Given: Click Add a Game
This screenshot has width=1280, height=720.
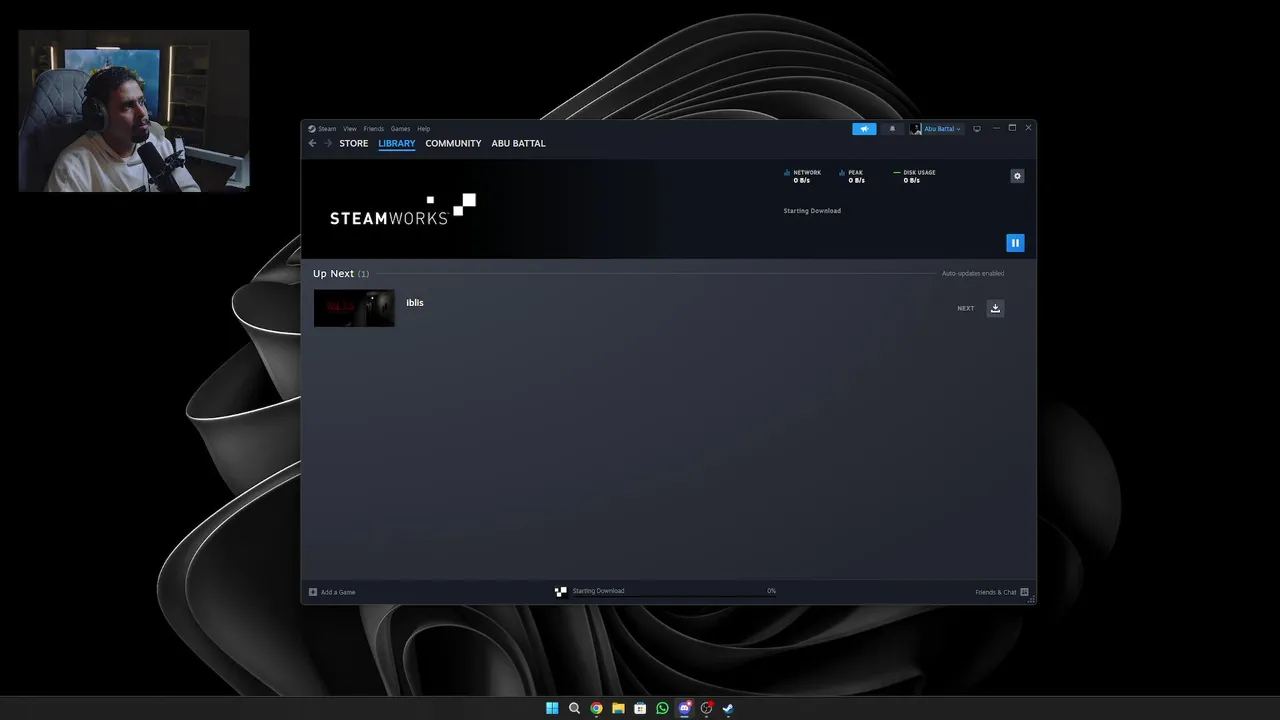Looking at the screenshot, I should 332,592.
